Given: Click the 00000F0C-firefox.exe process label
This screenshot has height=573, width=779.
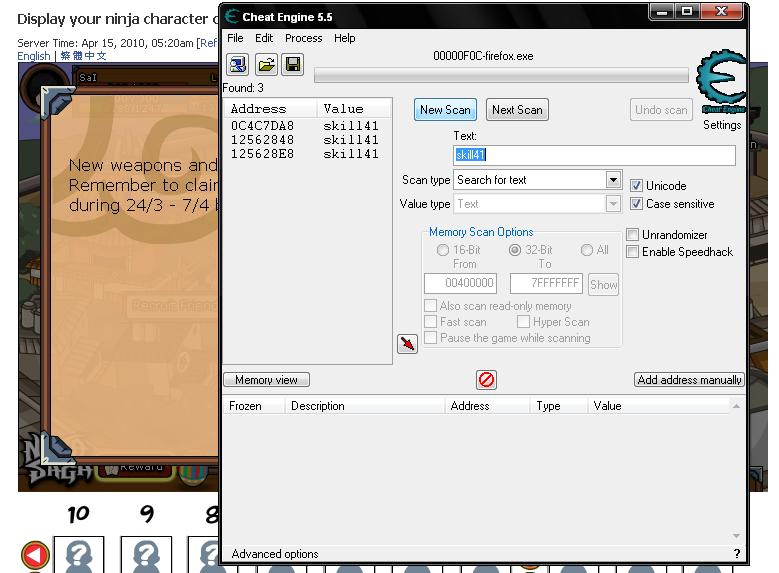Looking at the screenshot, I should pos(483,56).
